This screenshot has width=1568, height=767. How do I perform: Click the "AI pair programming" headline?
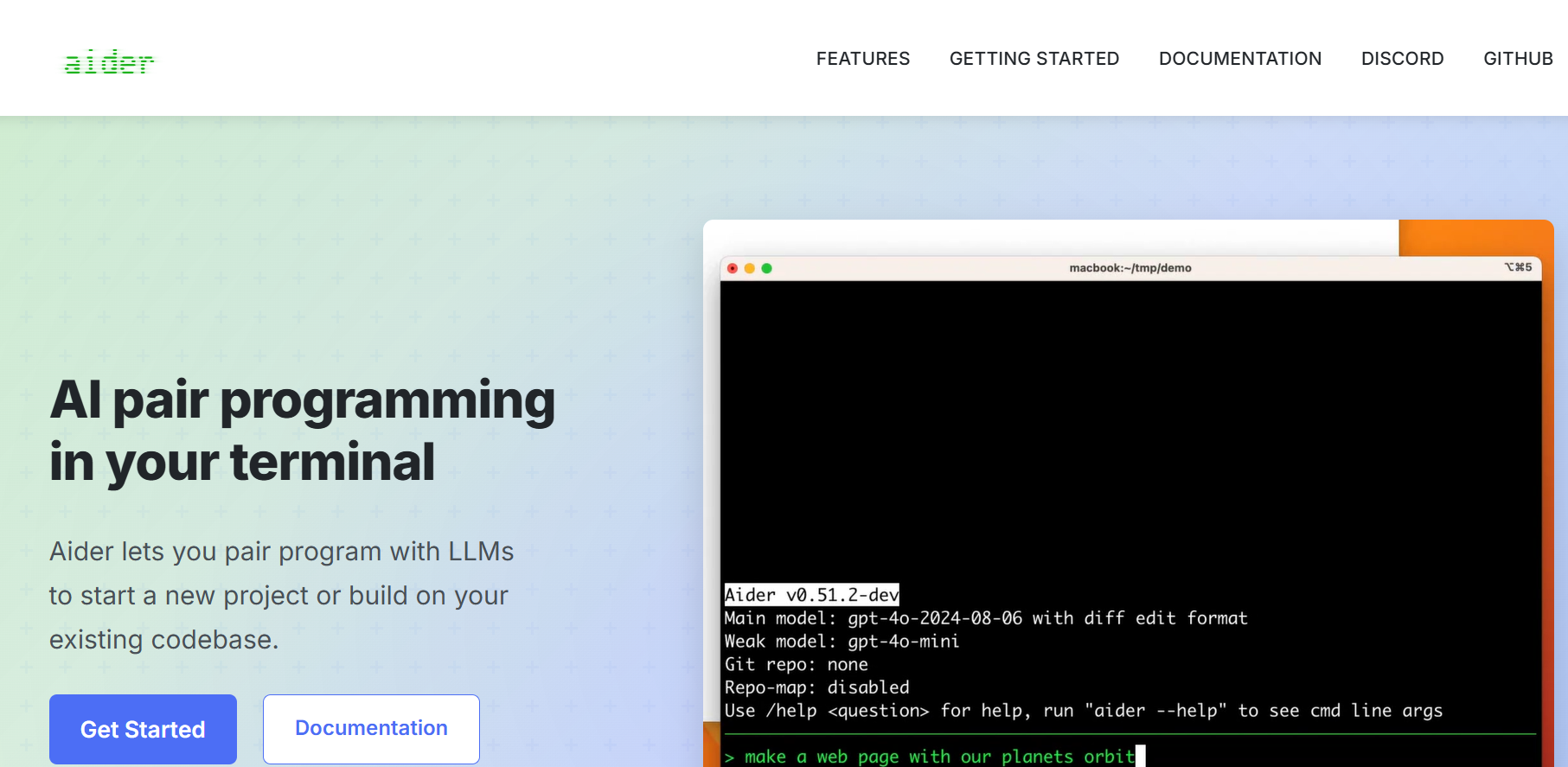coord(303,431)
